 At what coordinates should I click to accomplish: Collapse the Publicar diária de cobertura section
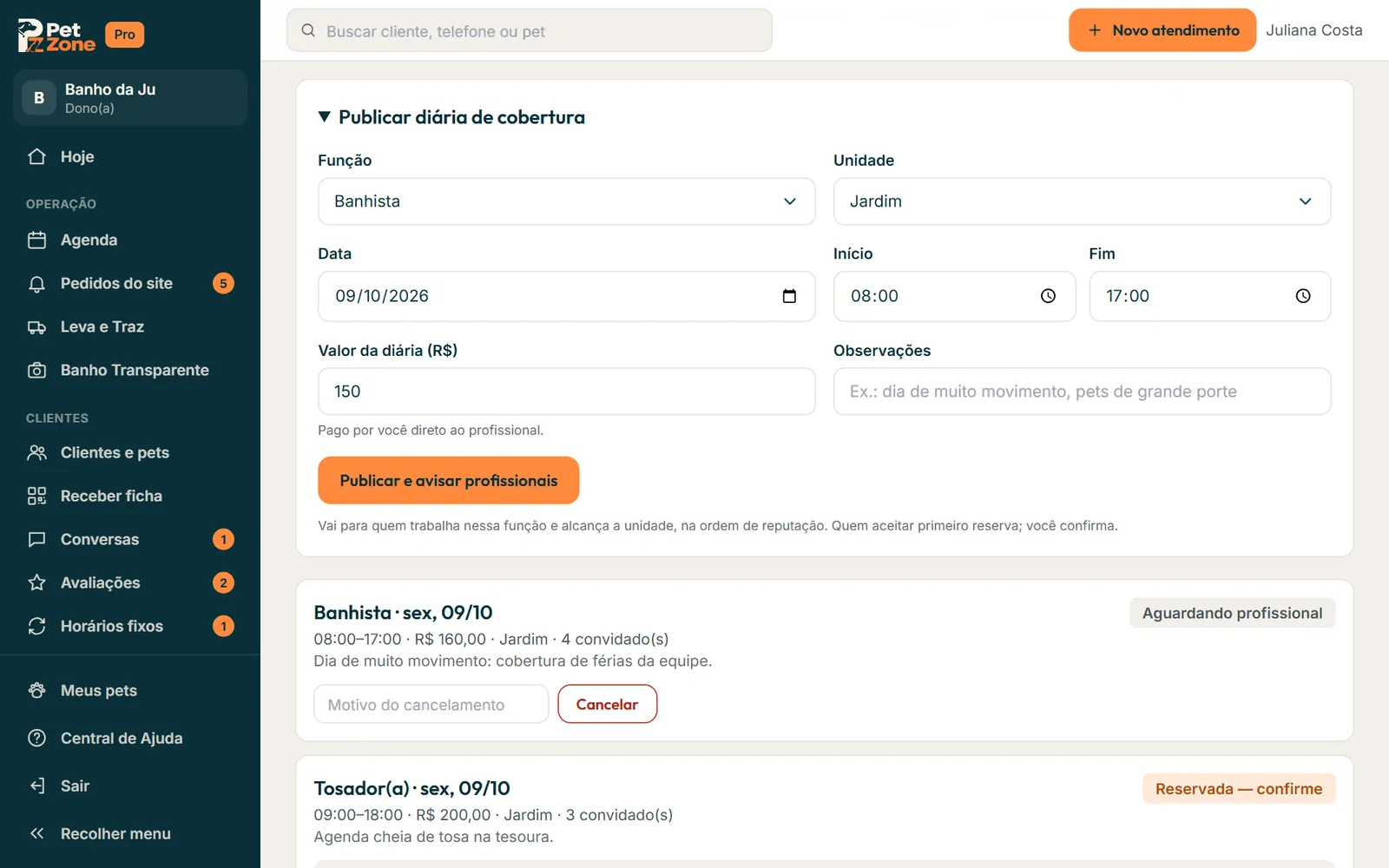pyautogui.click(x=451, y=117)
